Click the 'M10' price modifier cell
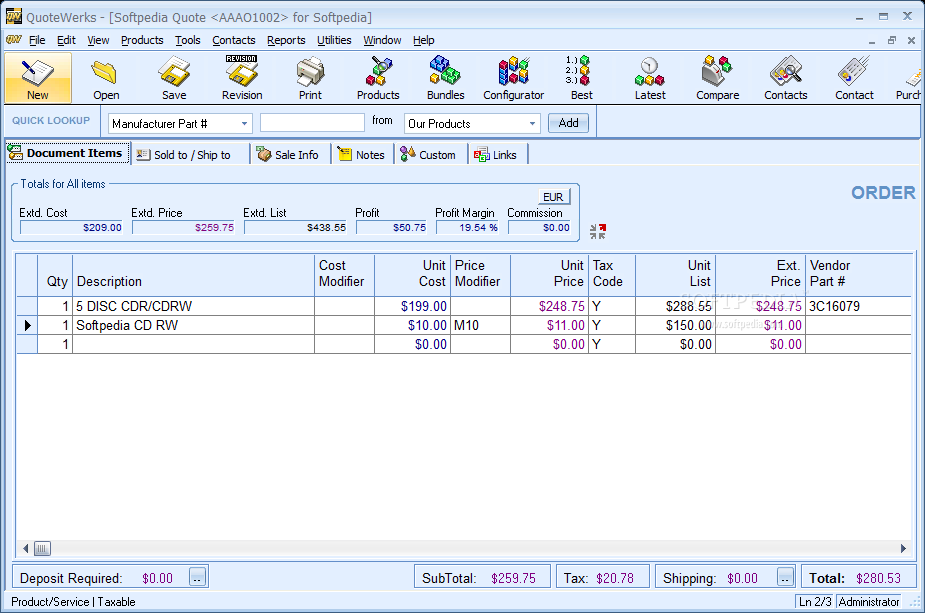925x613 pixels. pyautogui.click(x=480, y=325)
